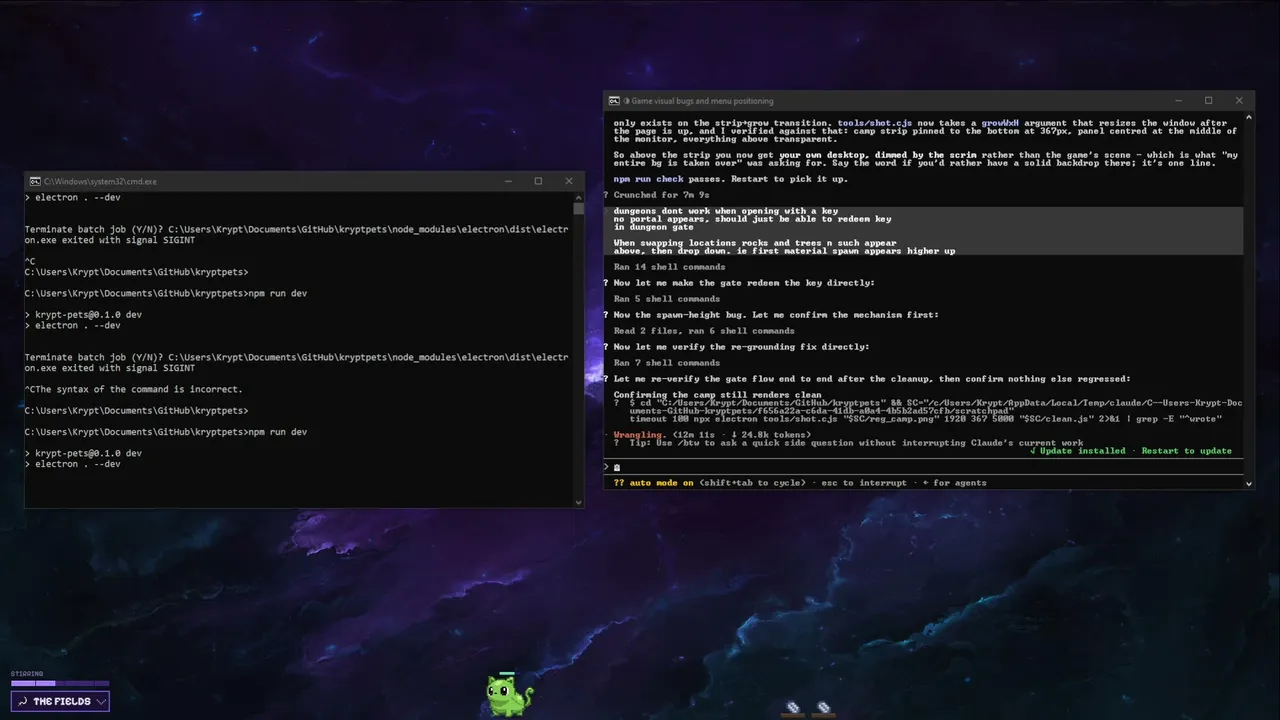
Task: Click 'dungeons dont work when opening with a key' message
Action: [x=725, y=211]
